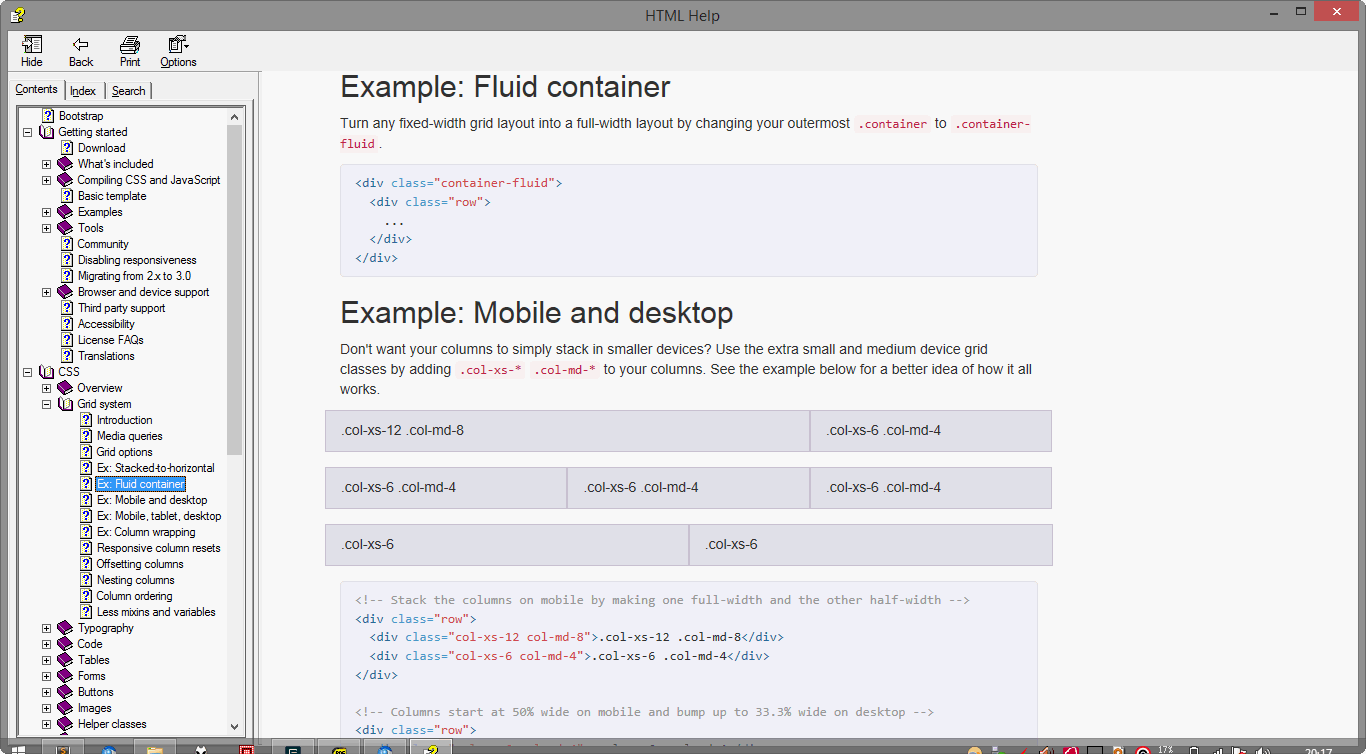Expand the Buttons node

pyautogui.click(x=46, y=692)
